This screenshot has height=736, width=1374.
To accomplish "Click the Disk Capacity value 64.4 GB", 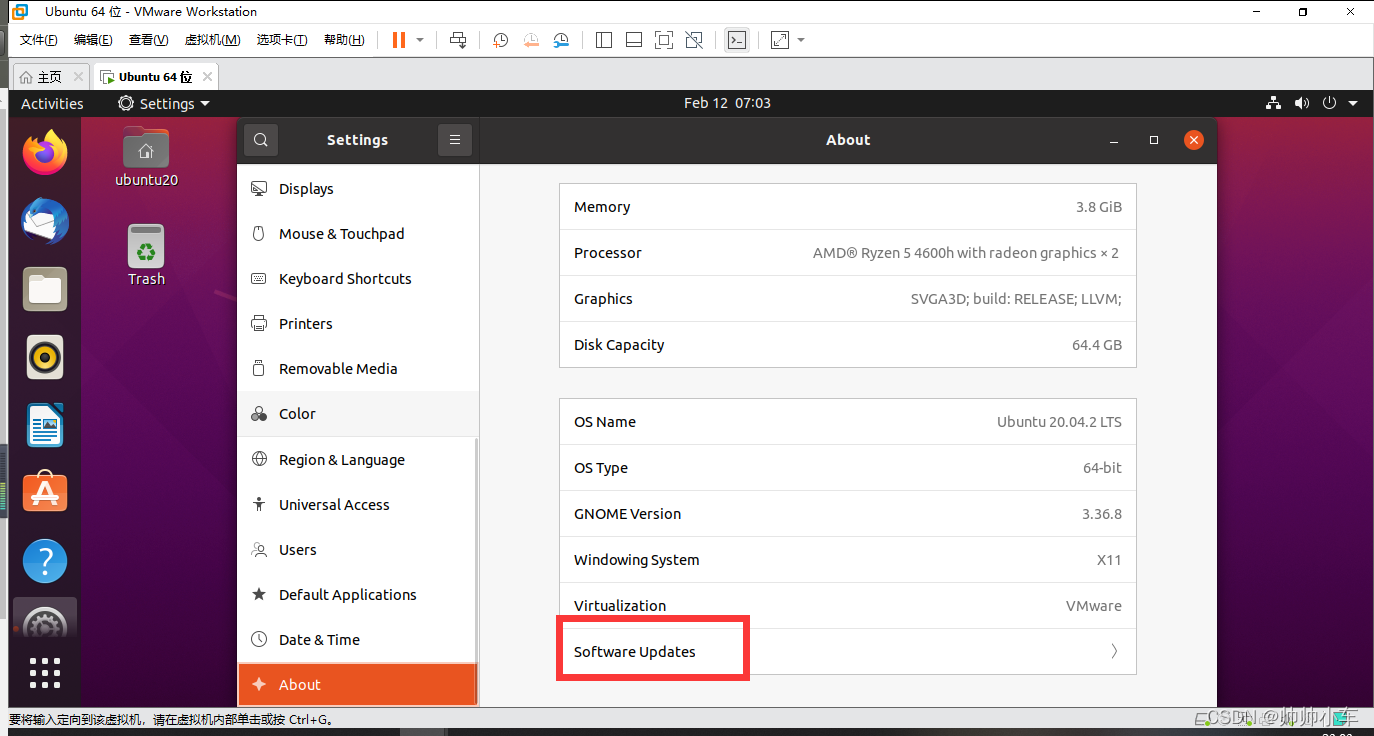I will click(1097, 345).
